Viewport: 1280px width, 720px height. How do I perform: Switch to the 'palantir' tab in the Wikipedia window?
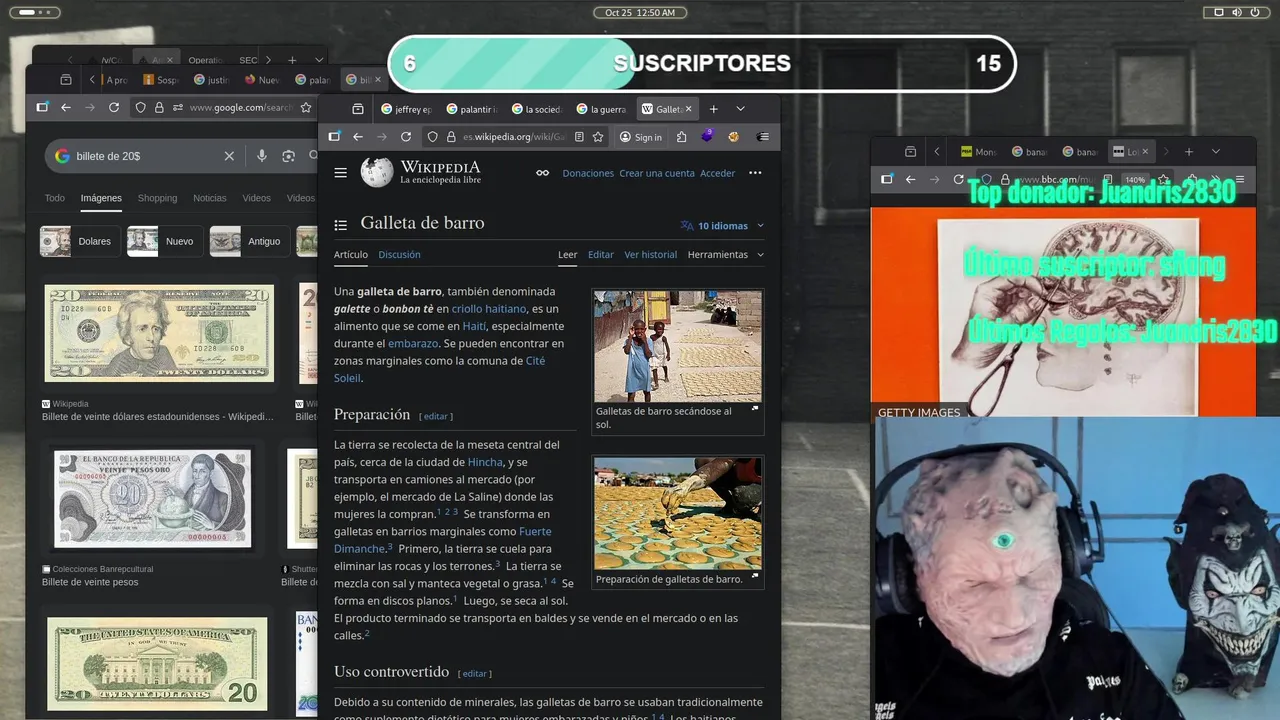point(471,109)
